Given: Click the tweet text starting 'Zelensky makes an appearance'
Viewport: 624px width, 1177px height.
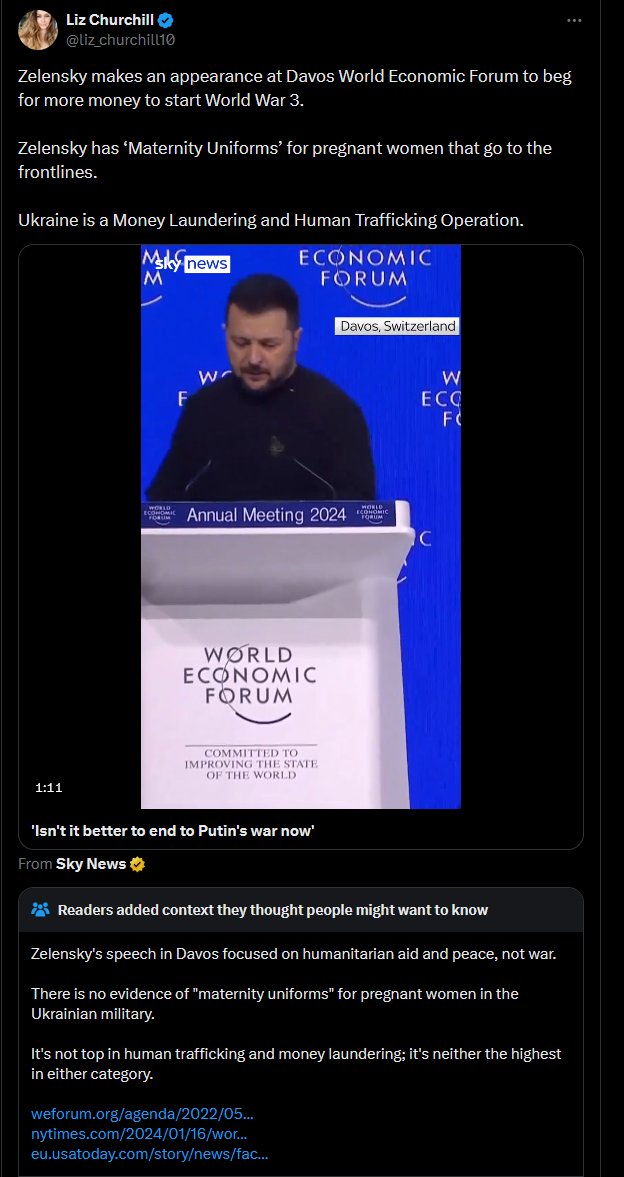Looking at the screenshot, I should (x=294, y=89).
